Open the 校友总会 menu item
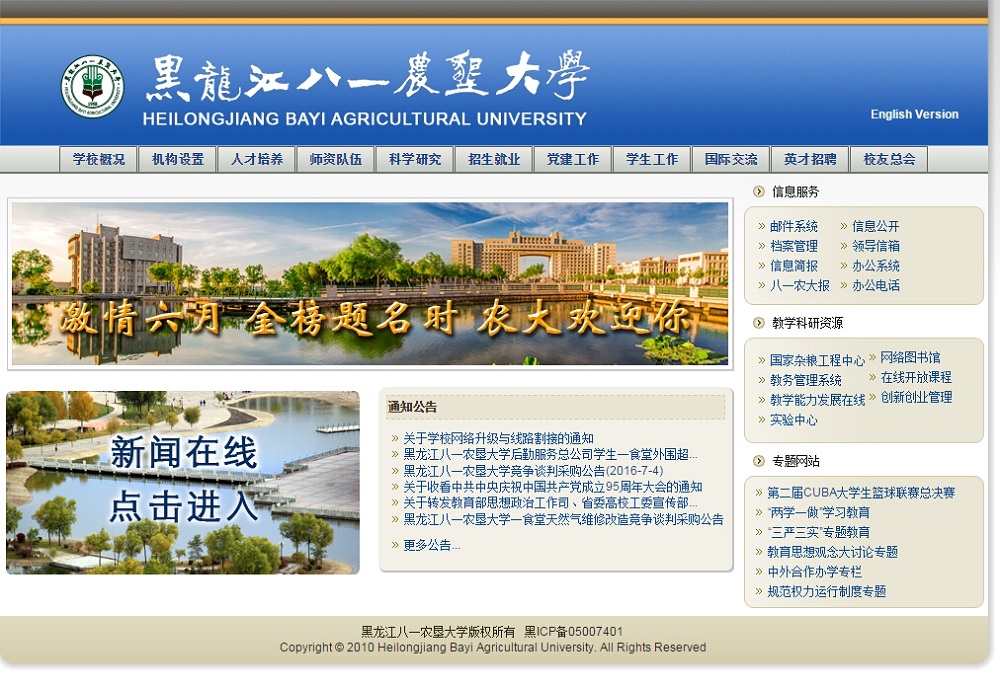Image resolution: width=1000 pixels, height=689 pixels. point(890,159)
